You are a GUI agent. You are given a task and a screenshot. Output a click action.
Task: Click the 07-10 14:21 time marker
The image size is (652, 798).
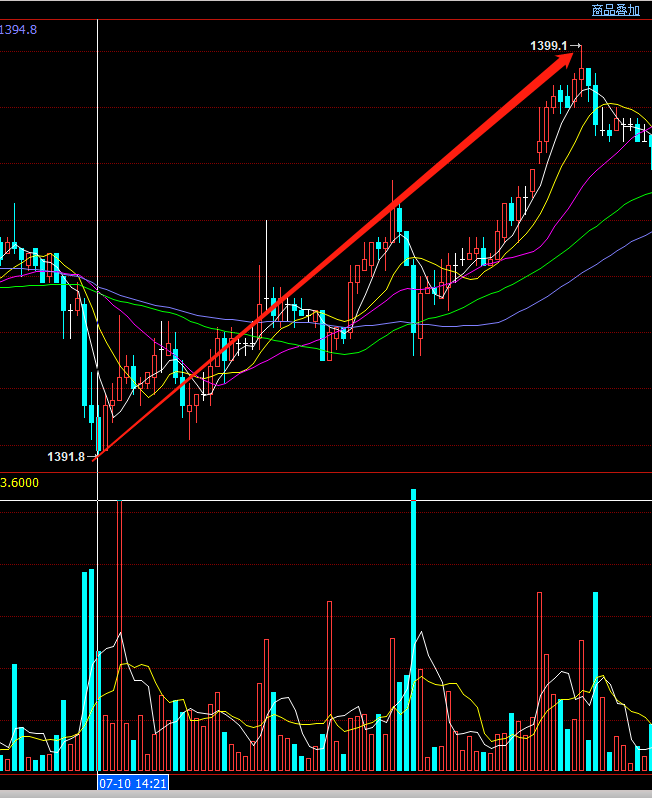tap(133, 783)
